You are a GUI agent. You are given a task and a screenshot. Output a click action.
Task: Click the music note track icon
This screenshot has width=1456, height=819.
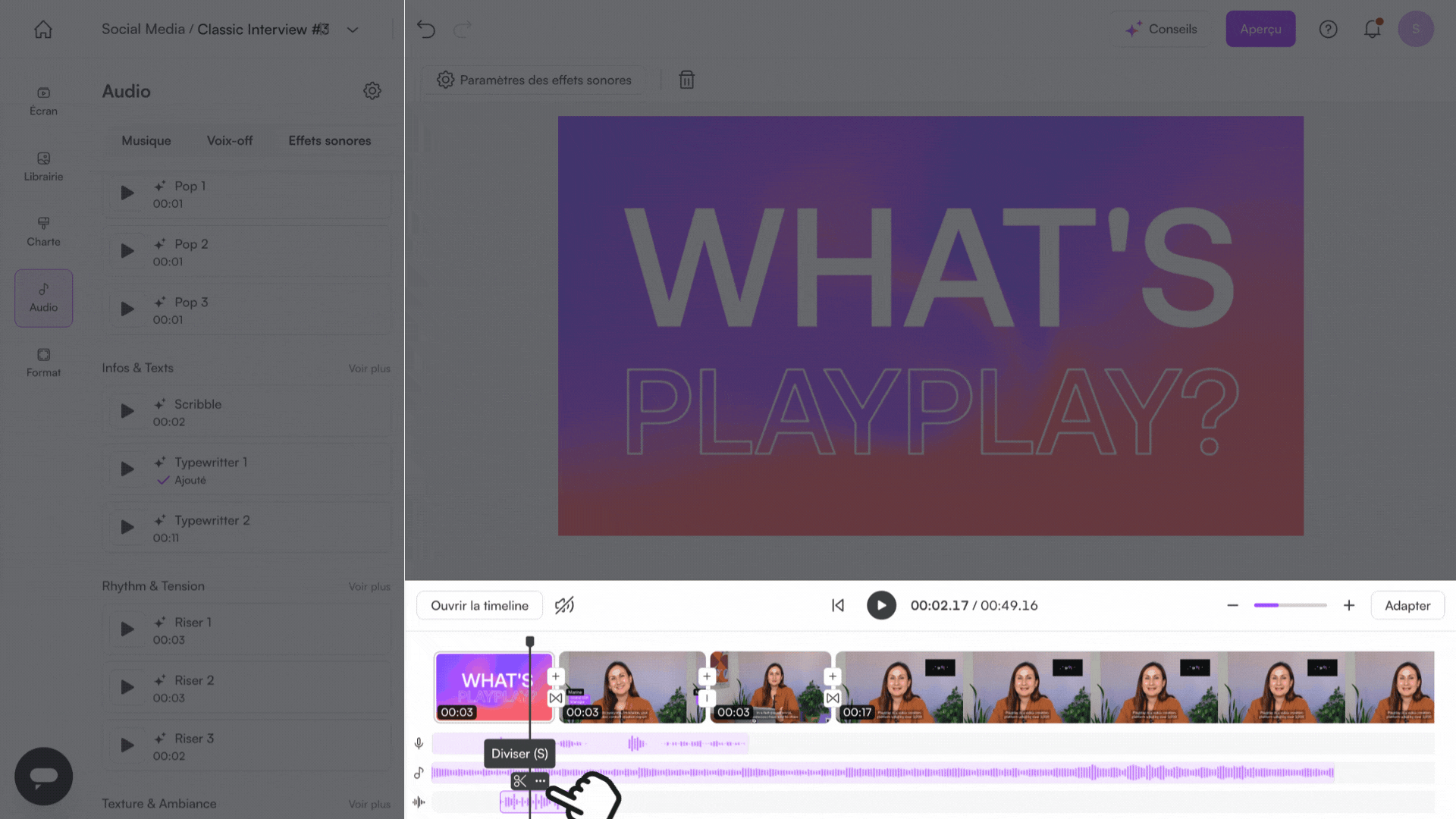[419, 773]
